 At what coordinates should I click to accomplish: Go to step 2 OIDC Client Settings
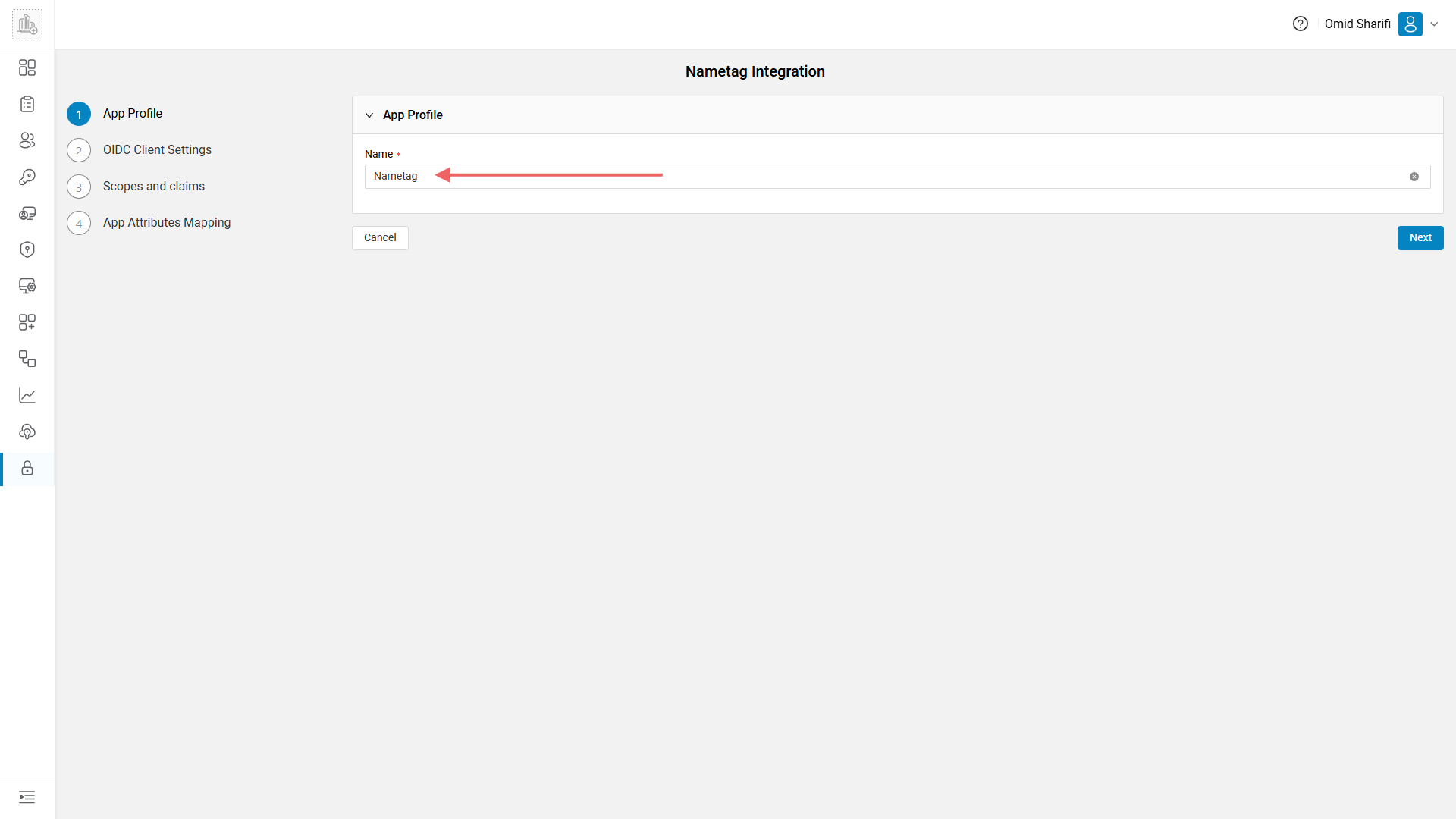[x=140, y=150]
